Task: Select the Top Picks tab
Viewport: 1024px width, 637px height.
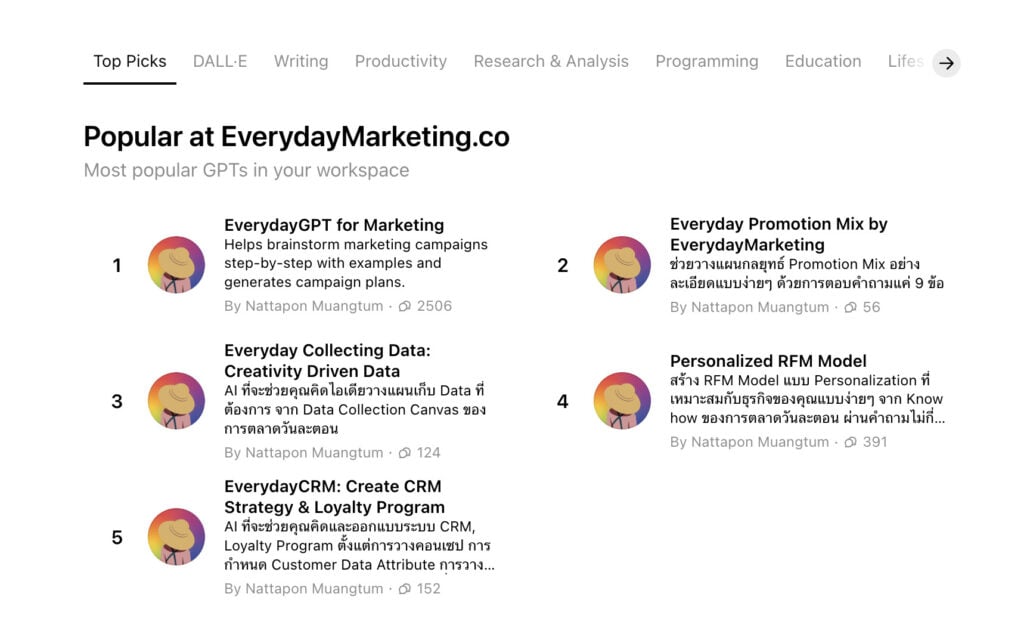Action: (130, 61)
